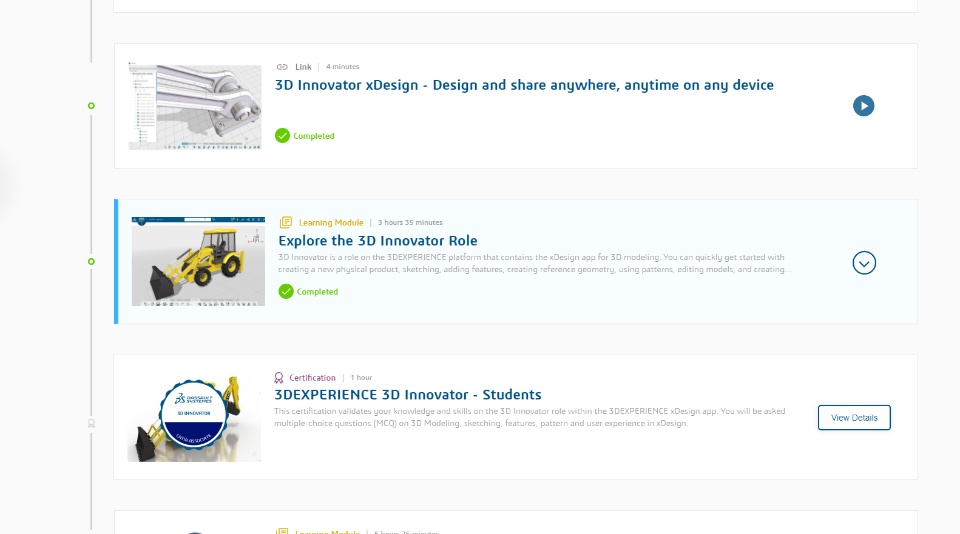Screen dimensions: 960x534
Task: Click the certification badge thumbnail
Action: (x=193, y=418)
